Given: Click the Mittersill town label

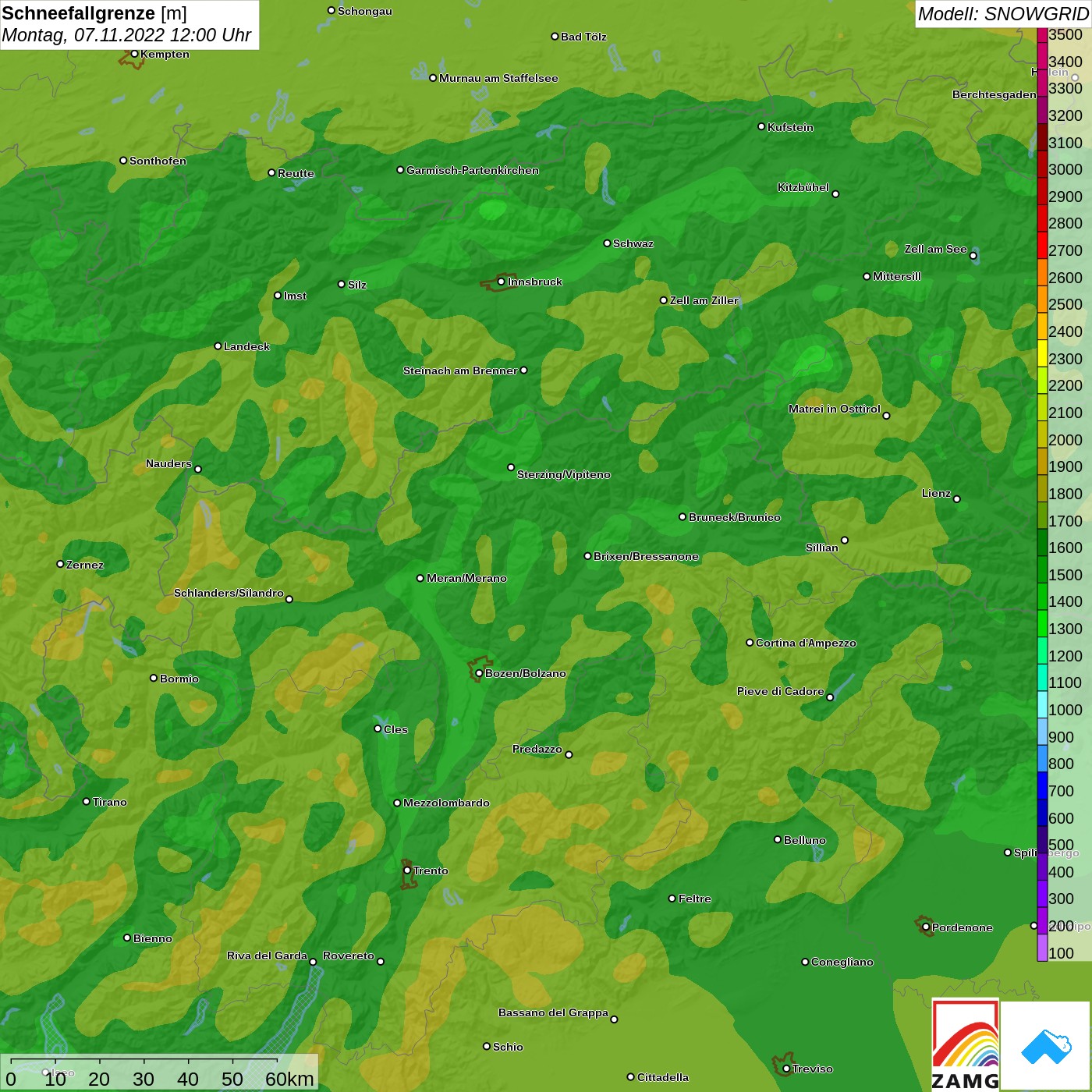Looking at the screenshot, I should (x=896, y=276).
